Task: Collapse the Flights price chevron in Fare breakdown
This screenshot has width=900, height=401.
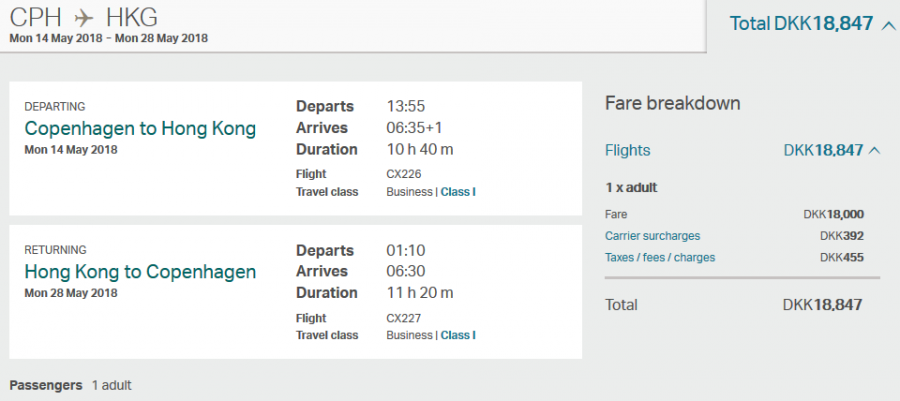Action: click(x=875, y=151)
